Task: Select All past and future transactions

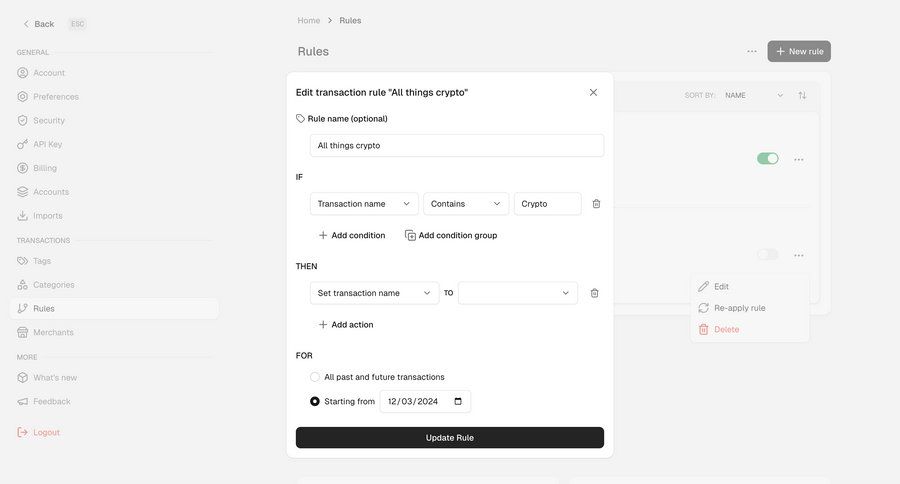Action: point(315,377)
